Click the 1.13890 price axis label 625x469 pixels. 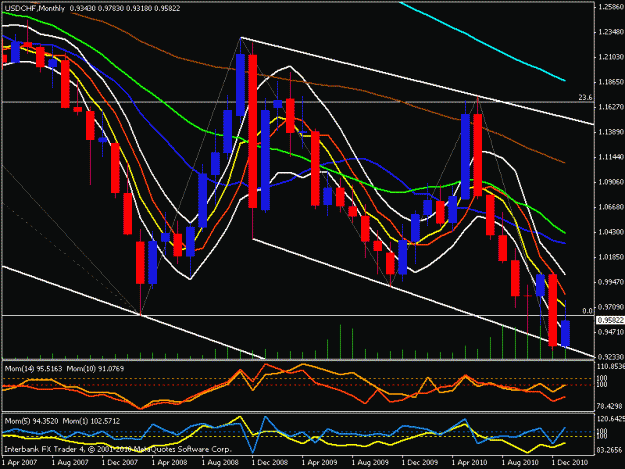pos(611,132)
